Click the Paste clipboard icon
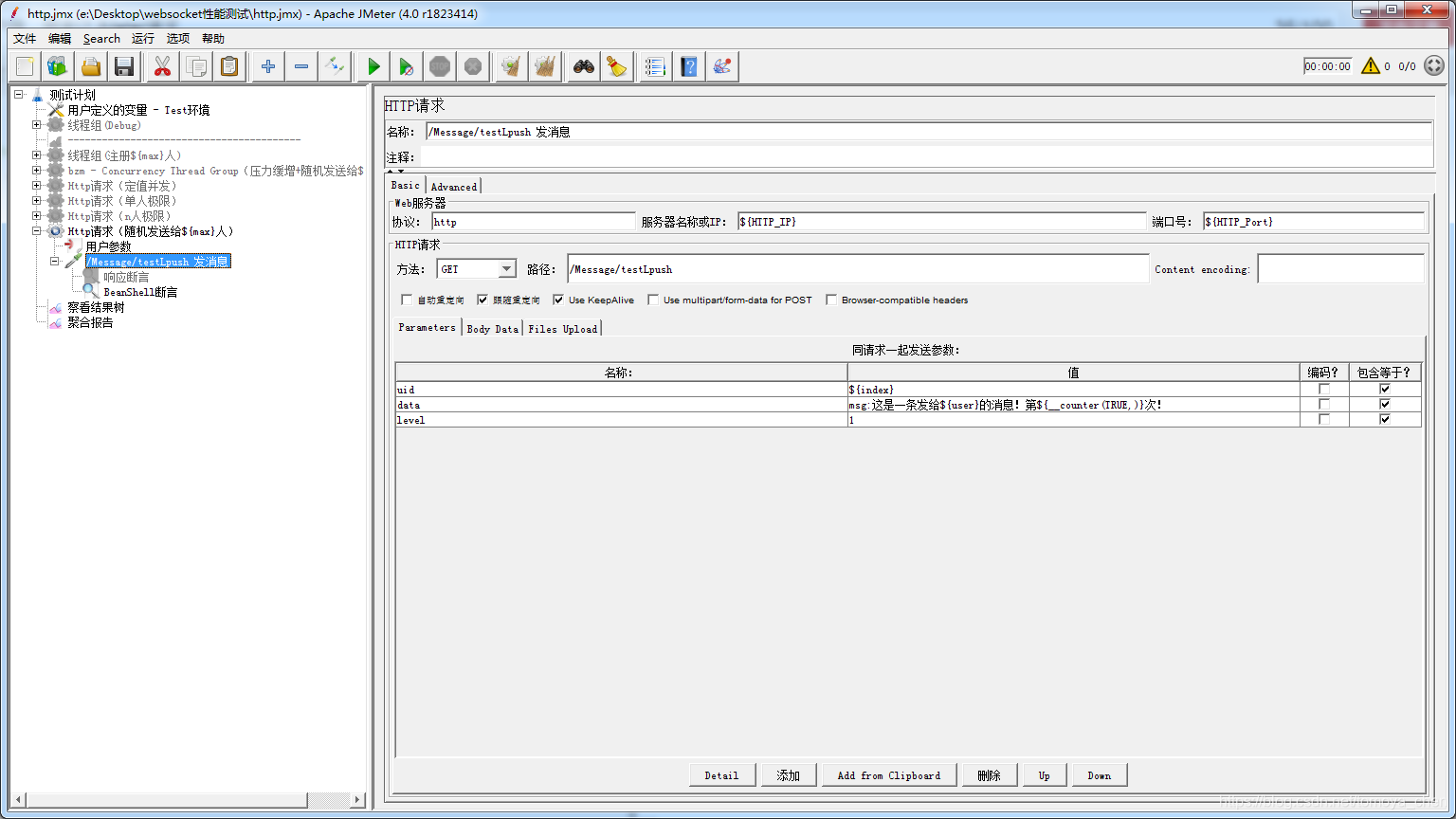The width and height of the screenshot is (1456, 819). click(229, 66)
